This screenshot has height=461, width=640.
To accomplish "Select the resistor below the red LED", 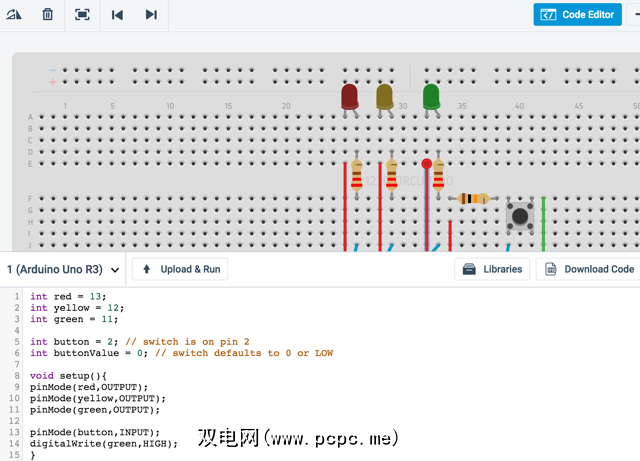I will (x=356, y=175).
